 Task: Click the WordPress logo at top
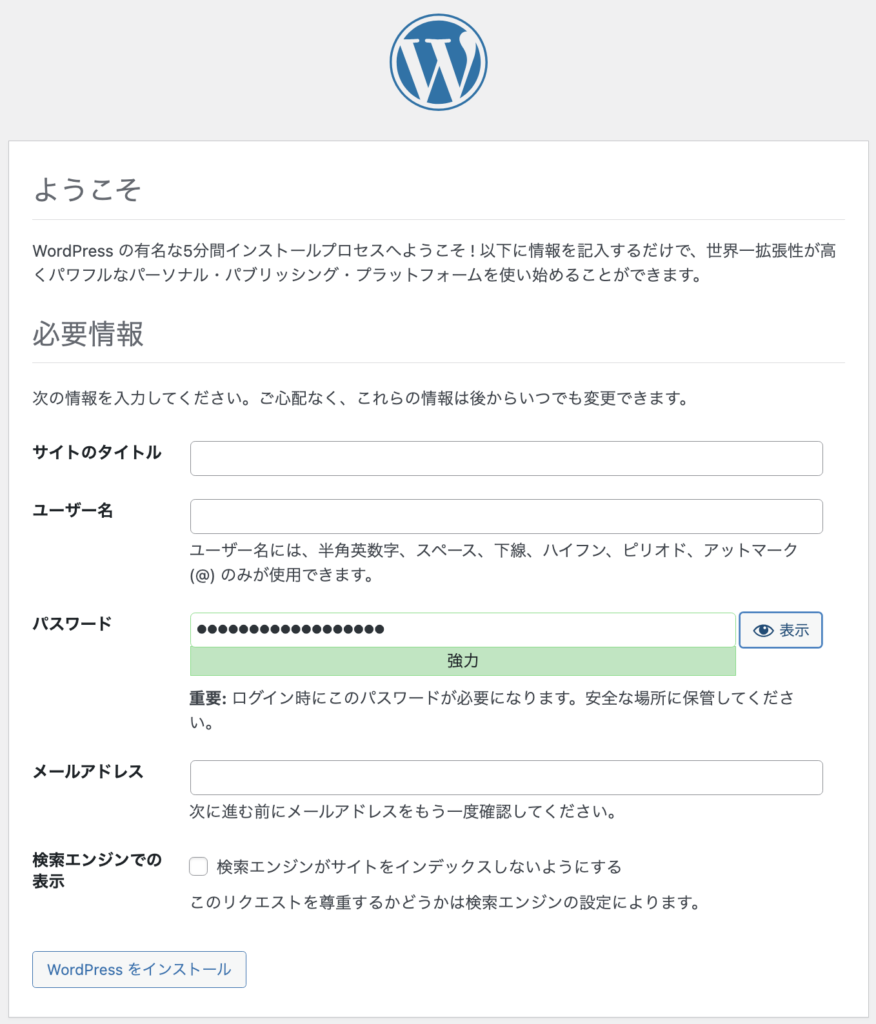438,62
